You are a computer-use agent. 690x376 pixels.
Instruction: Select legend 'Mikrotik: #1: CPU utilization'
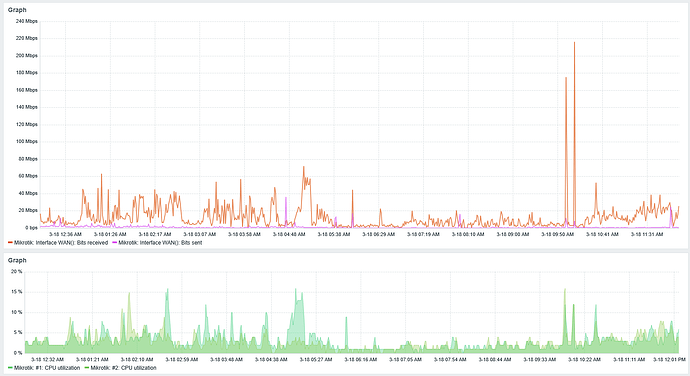click(47, 368)
